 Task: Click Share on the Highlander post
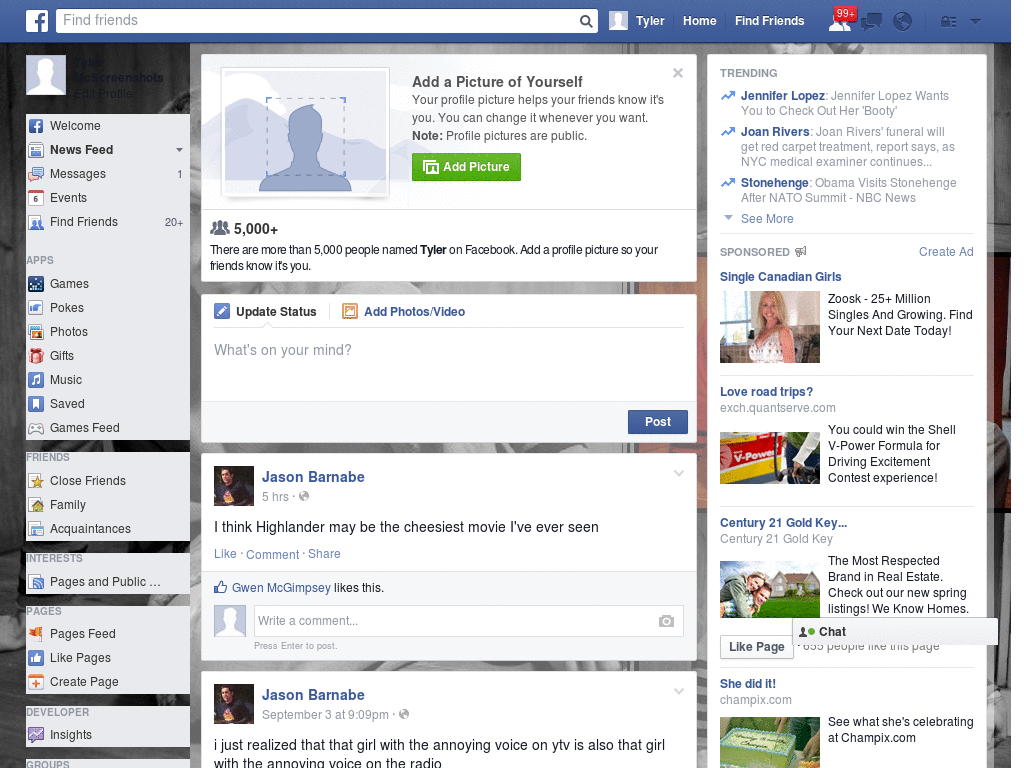coord(324,554)
